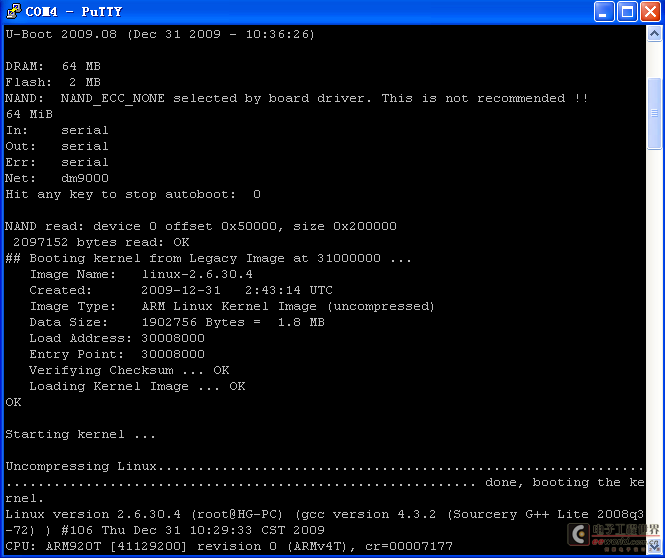Click the 'COM4 - PuTTY' title text
The height and width of the screenshot is (558, 665).
coord(74,11)
